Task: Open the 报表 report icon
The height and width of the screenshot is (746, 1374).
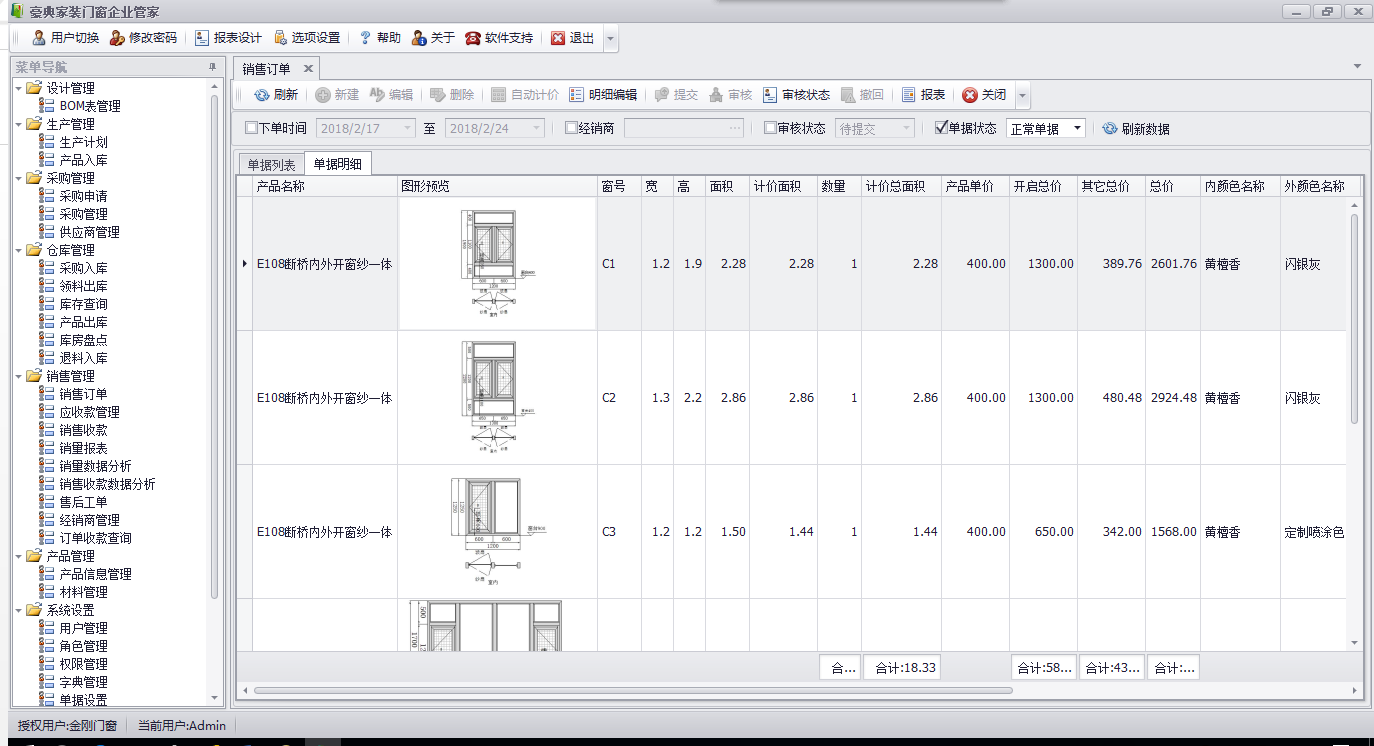Action: [x=909, y=95]
